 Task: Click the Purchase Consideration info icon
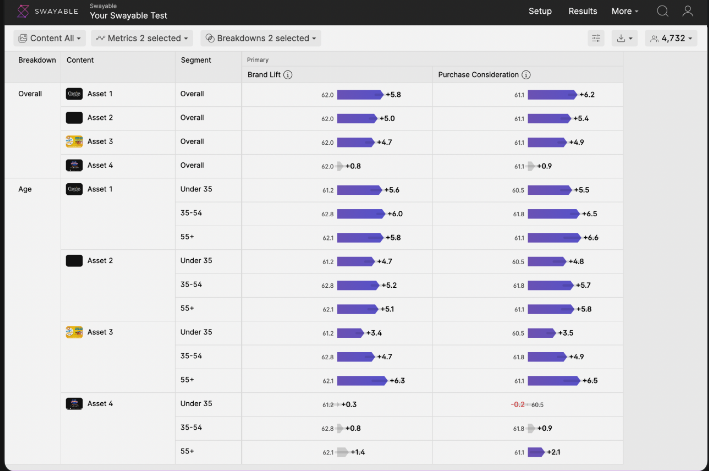[x=526, y=75]
